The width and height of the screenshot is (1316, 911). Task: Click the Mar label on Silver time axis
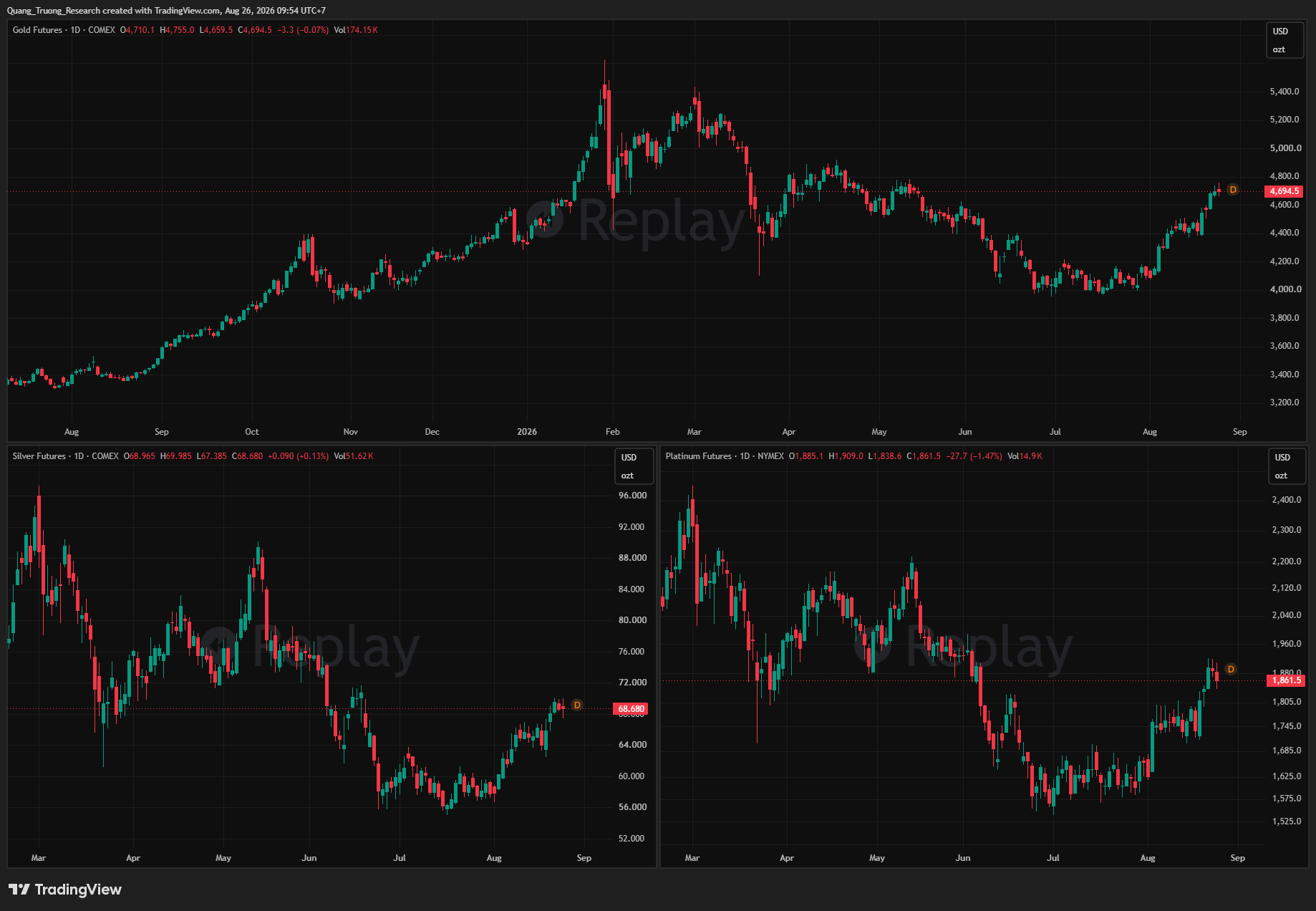pyautogui.click(x=39, y=858)
